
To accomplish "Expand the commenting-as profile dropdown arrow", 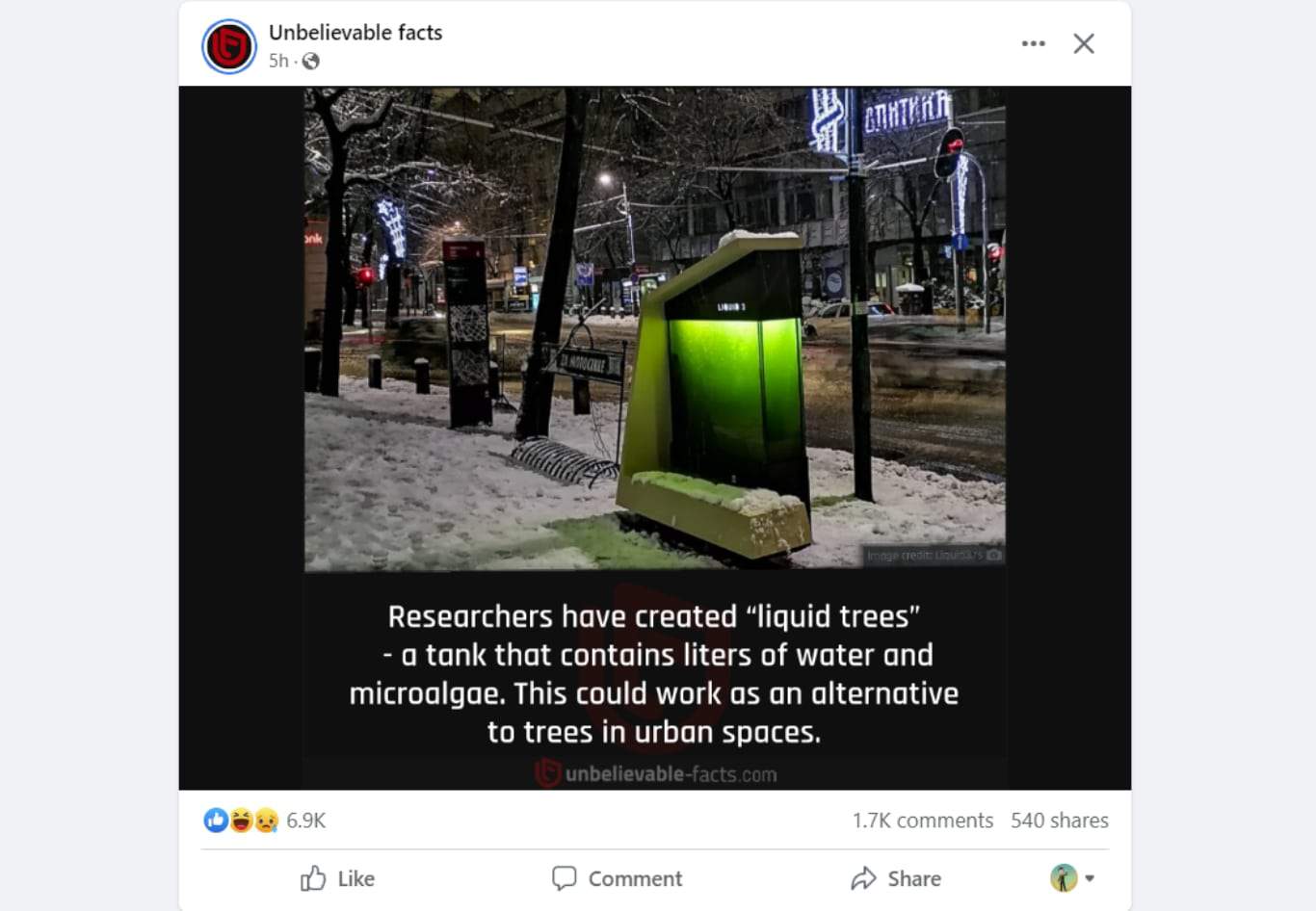I will coord(1090,878).
